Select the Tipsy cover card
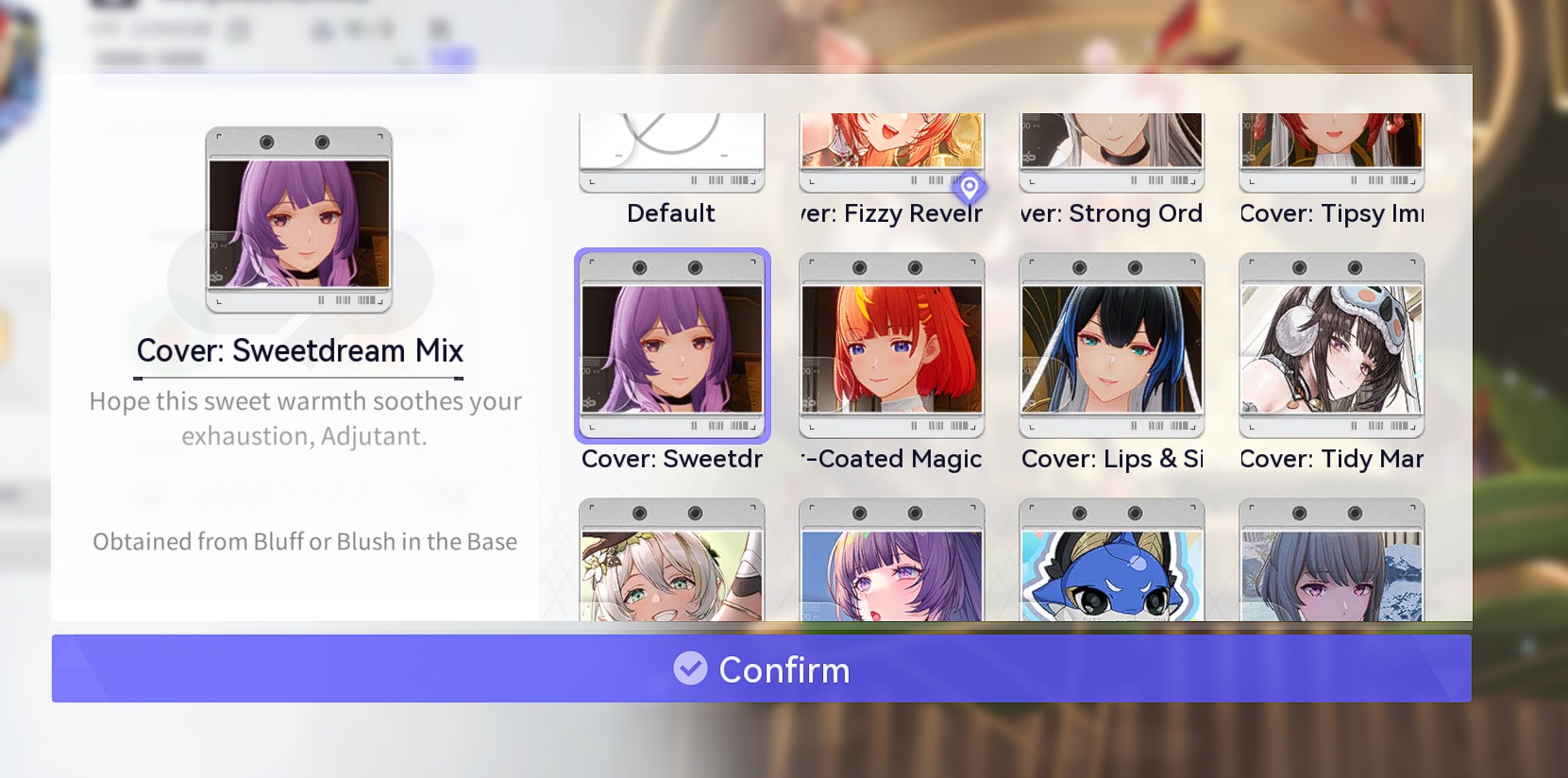This screenshot has height=778, width=1568. [x=1331, y=153]
